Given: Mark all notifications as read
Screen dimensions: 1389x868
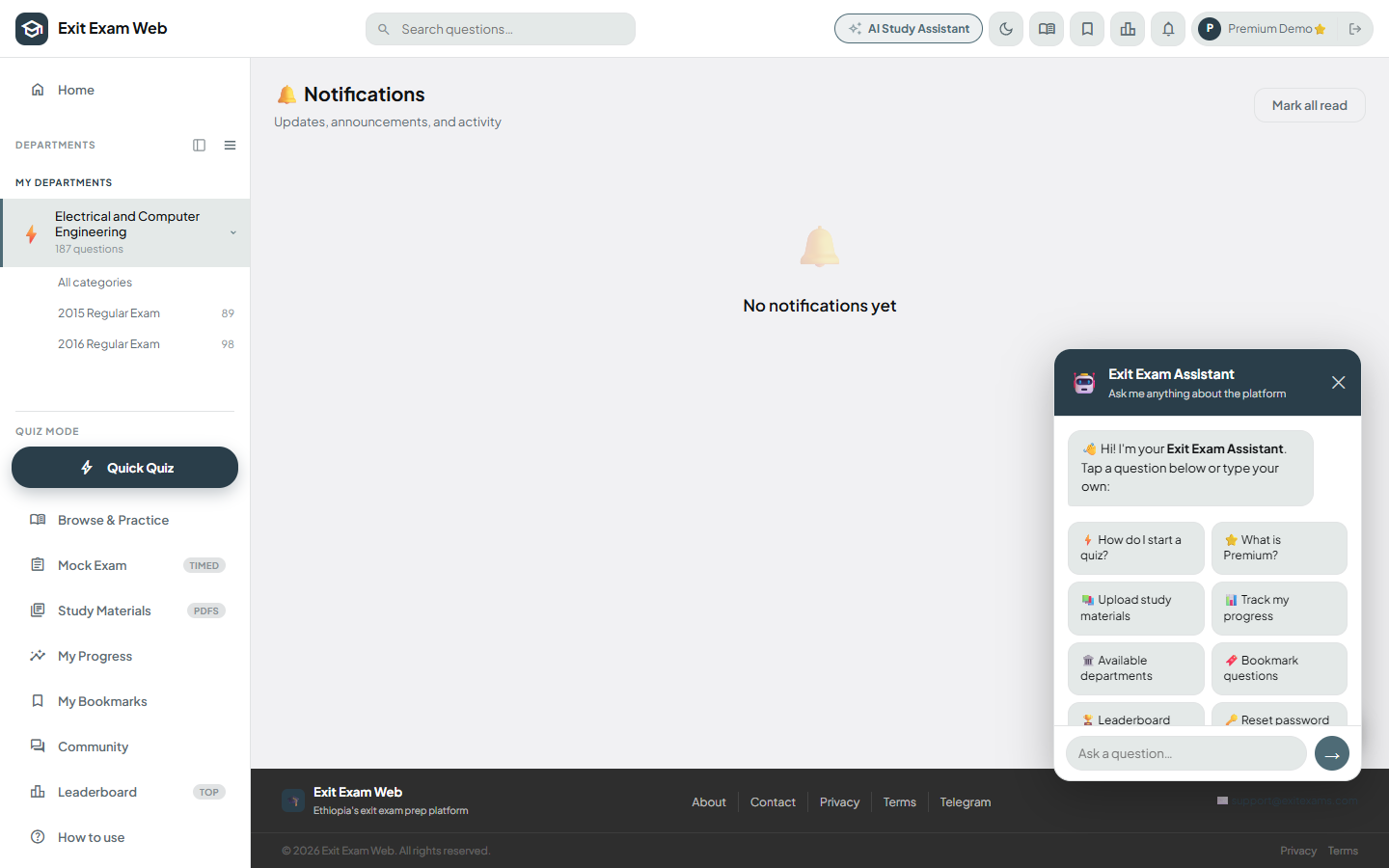Looking at the screenshot, I should point(1309,106).
